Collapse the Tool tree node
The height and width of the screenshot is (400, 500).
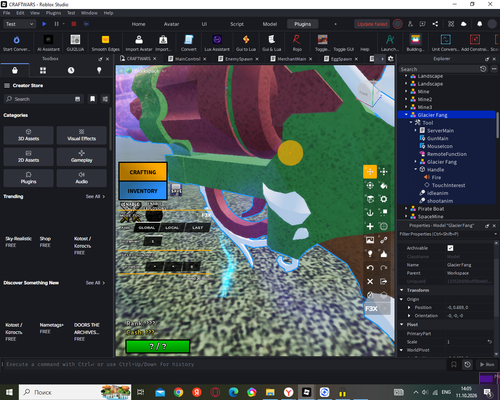coord(411,123)
